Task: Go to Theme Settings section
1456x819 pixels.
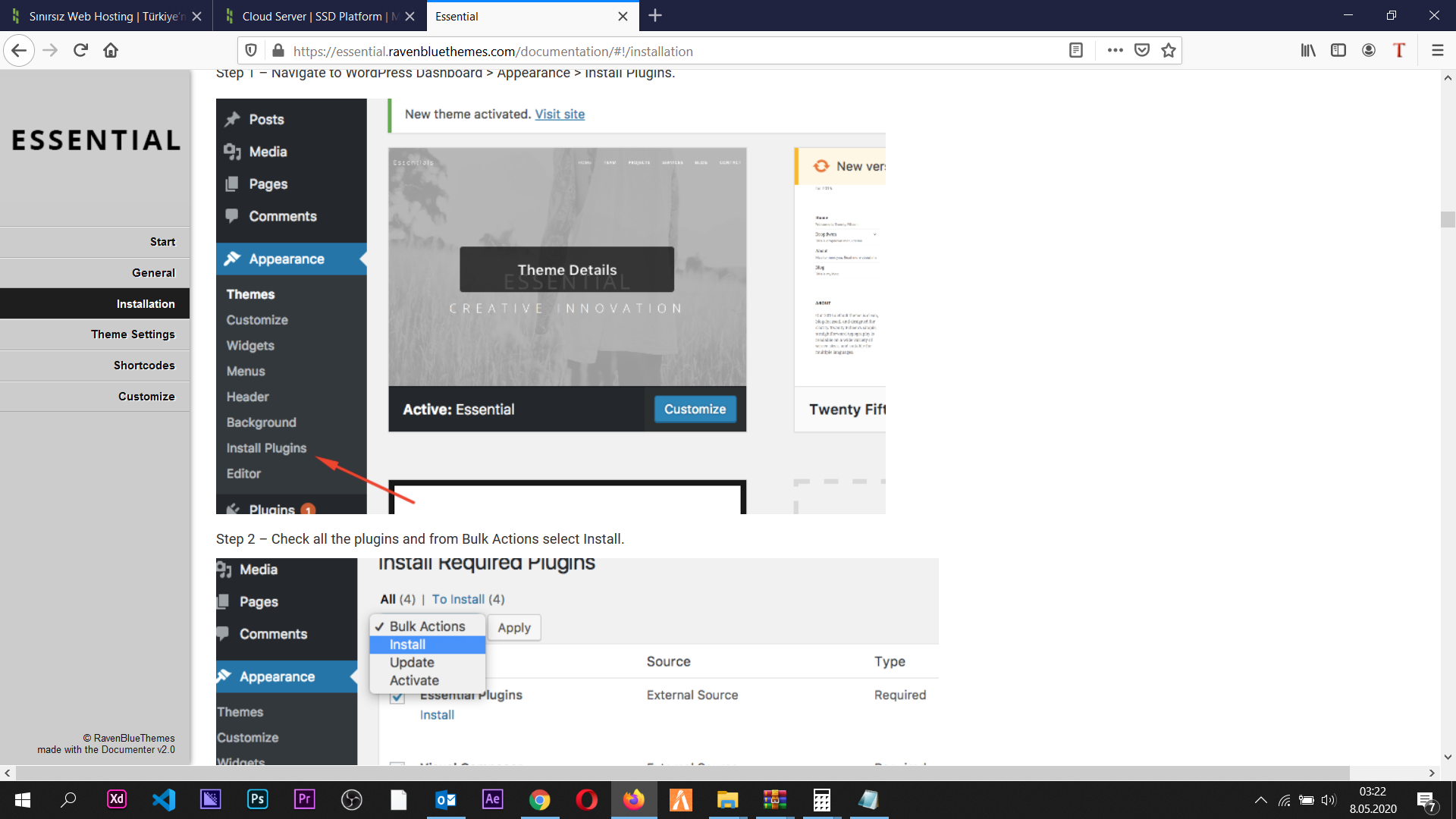Action: tap(95, 334)
